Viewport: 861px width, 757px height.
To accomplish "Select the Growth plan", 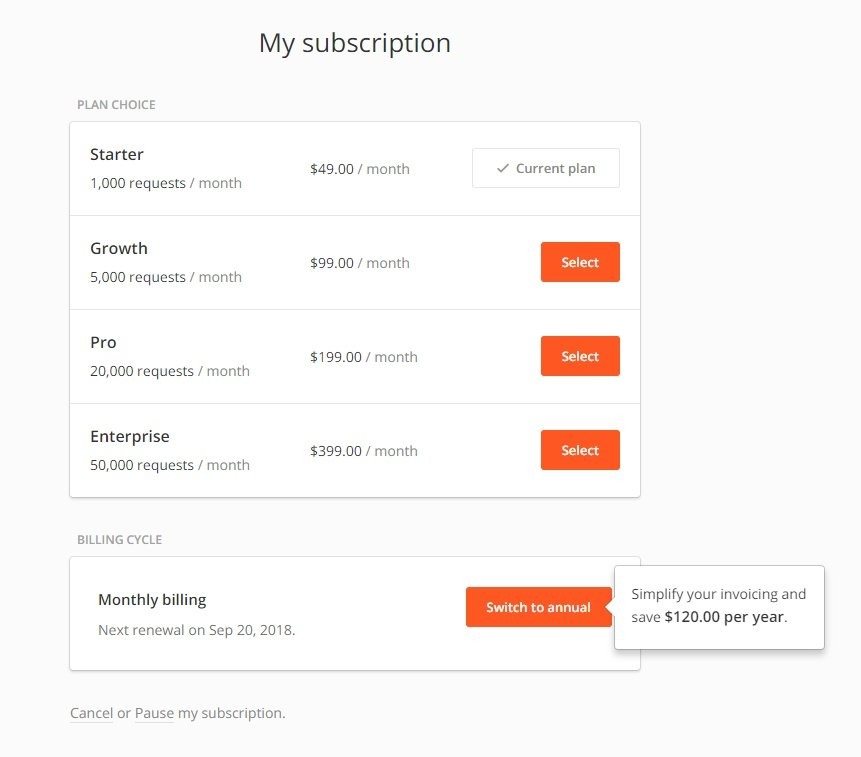I will pos(580,262).
